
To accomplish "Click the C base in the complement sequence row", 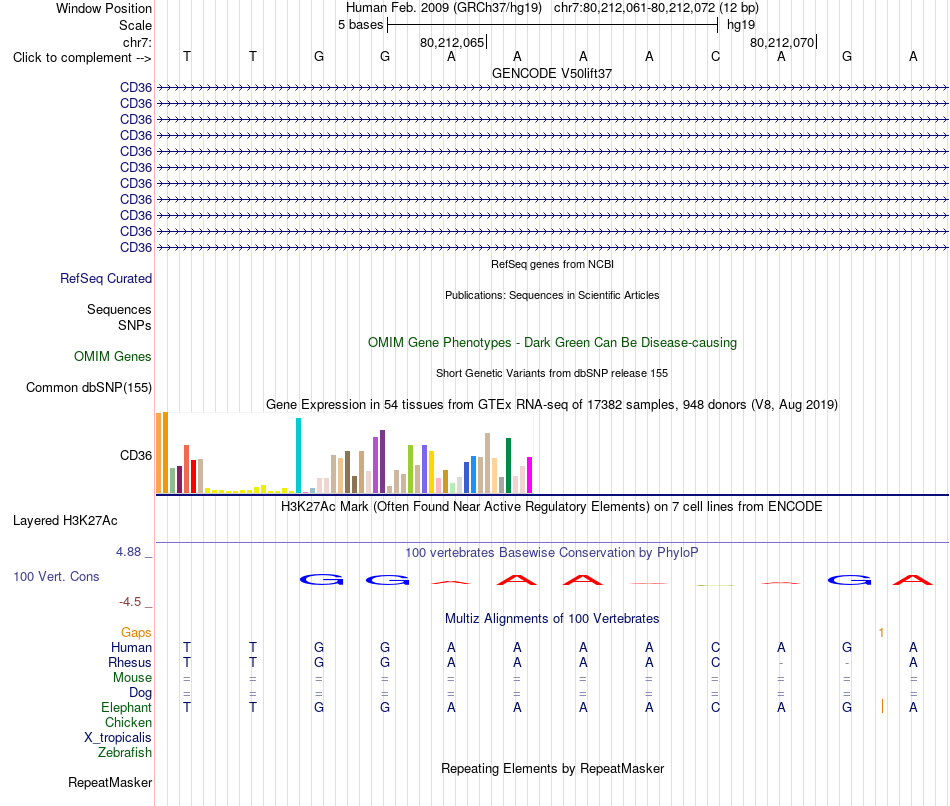I will [x=716, y=56].
